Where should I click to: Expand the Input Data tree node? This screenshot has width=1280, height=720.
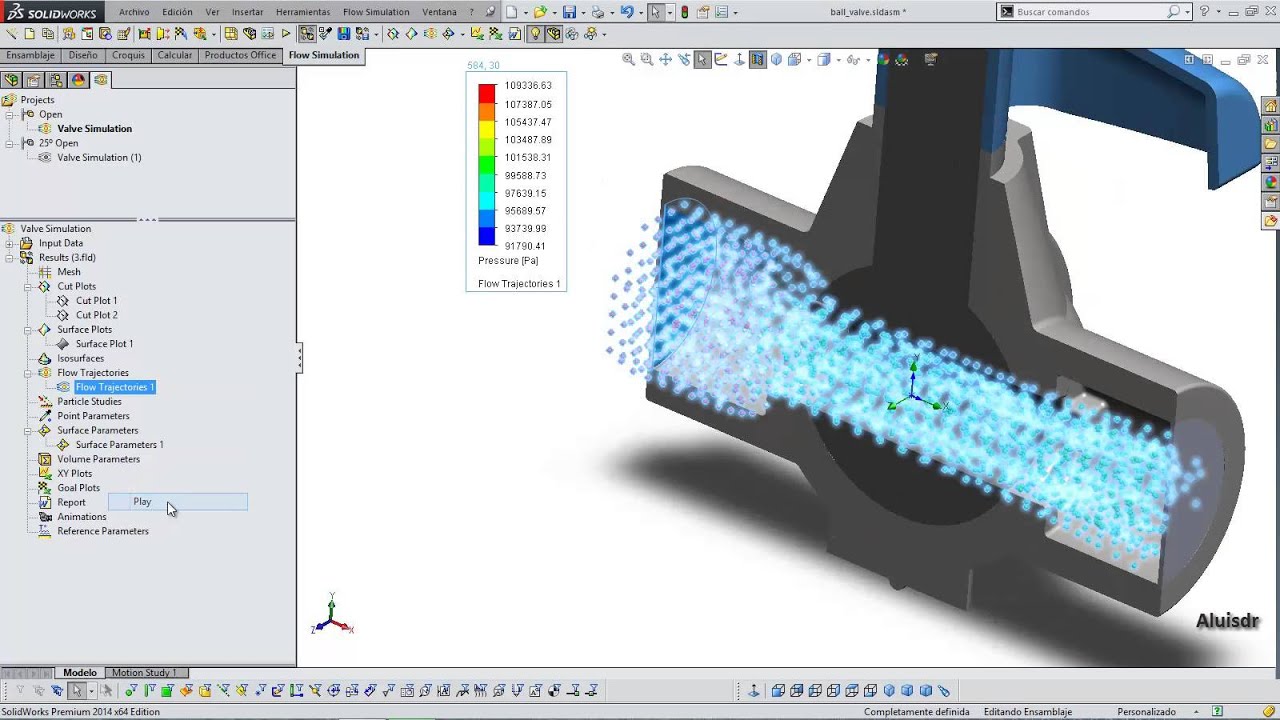[x=10, y=243]
